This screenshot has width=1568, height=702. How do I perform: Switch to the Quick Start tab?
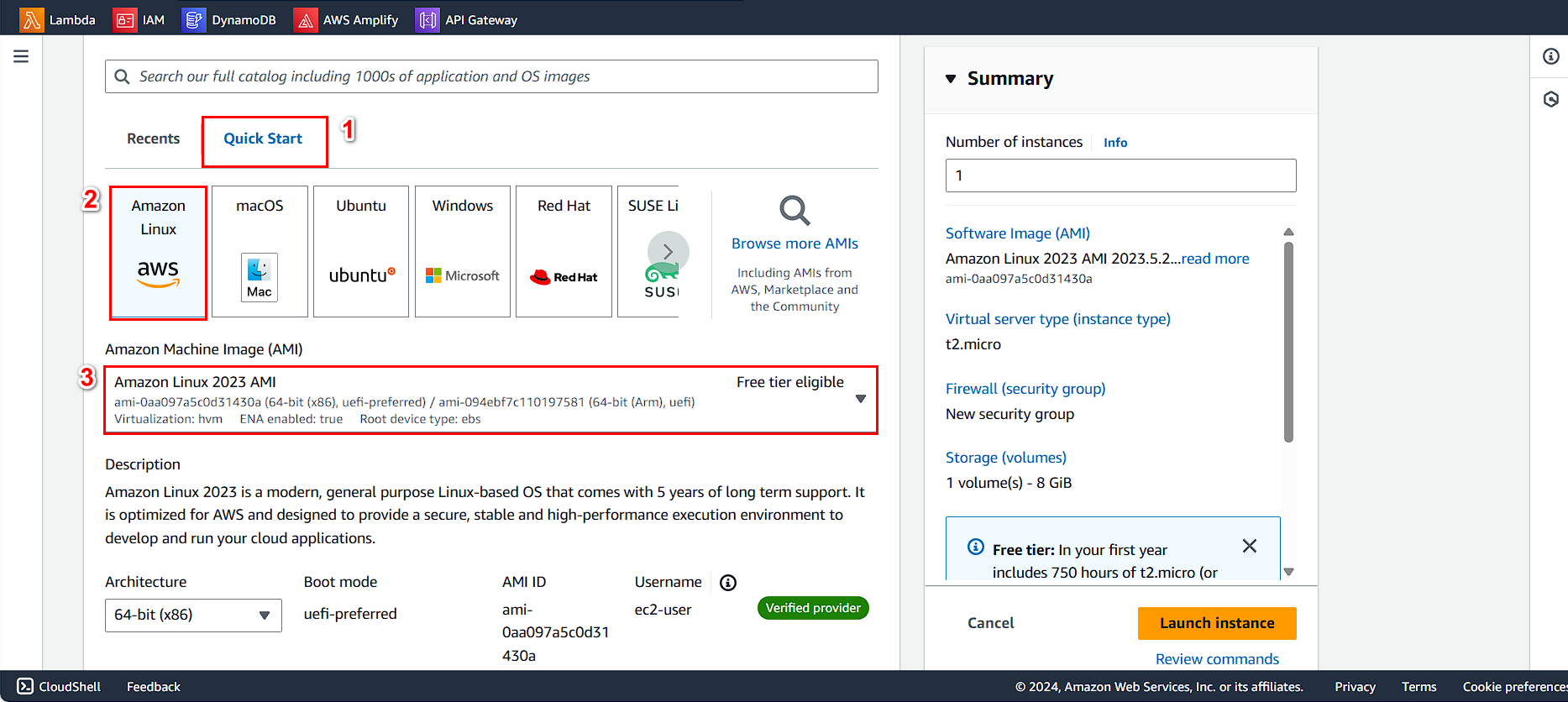tap(263, 139)
